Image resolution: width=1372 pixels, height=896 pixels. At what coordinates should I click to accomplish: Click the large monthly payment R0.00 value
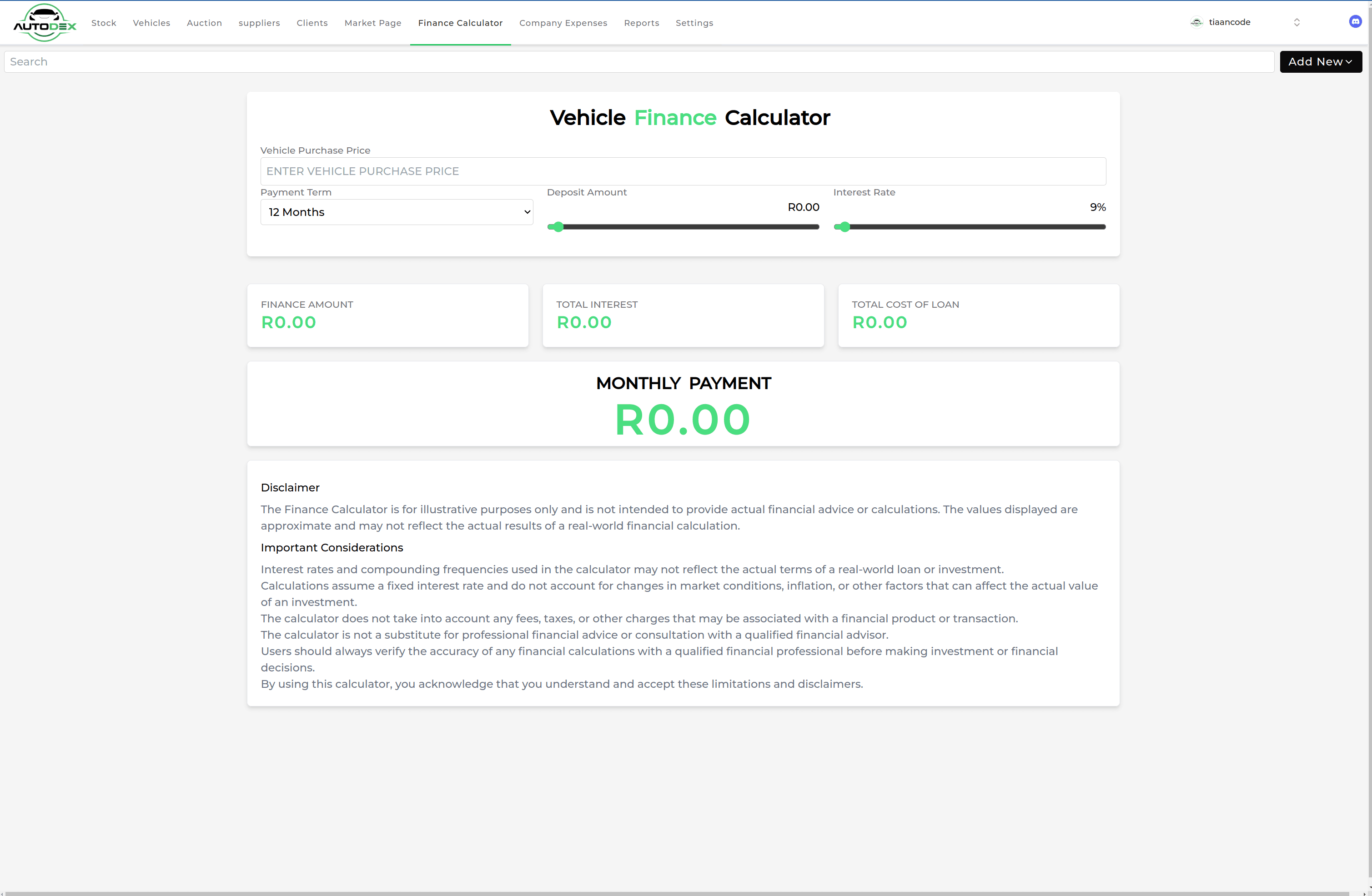(x=683, y=420)
